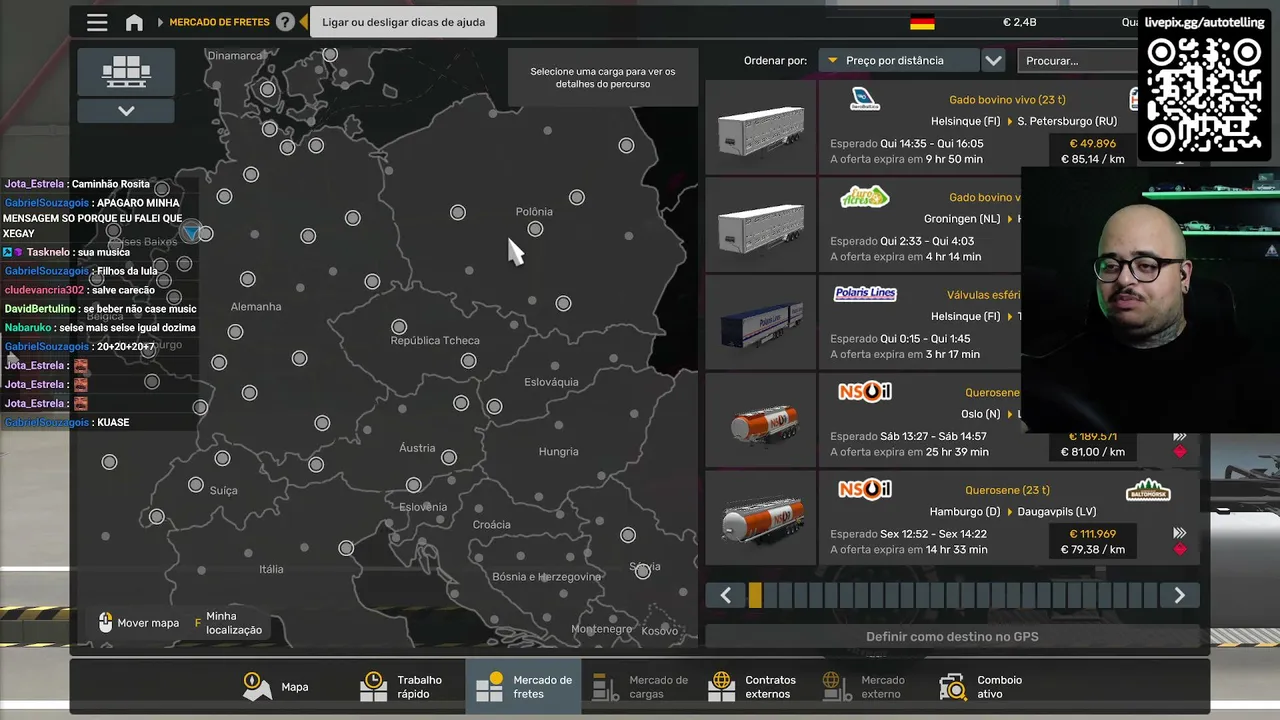This screenshot has width=1280, height=720.
Task: Focus the 'Procurar...' search field
Action: pos(1077,61)
